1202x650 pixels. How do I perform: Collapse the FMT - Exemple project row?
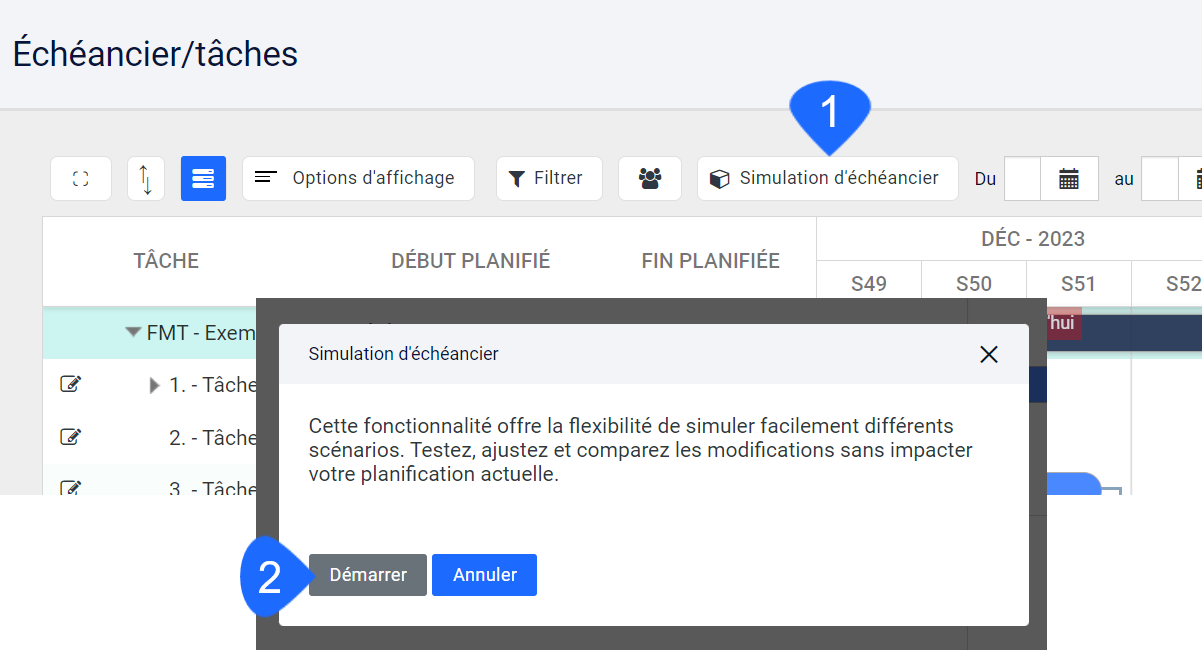click(x=132, y=332)
